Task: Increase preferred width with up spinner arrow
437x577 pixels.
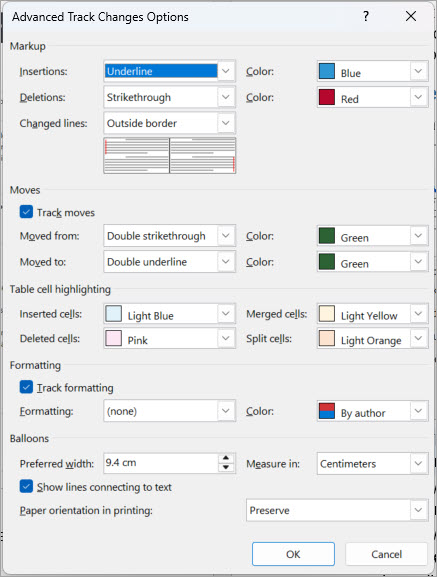Action: (226, 458)
